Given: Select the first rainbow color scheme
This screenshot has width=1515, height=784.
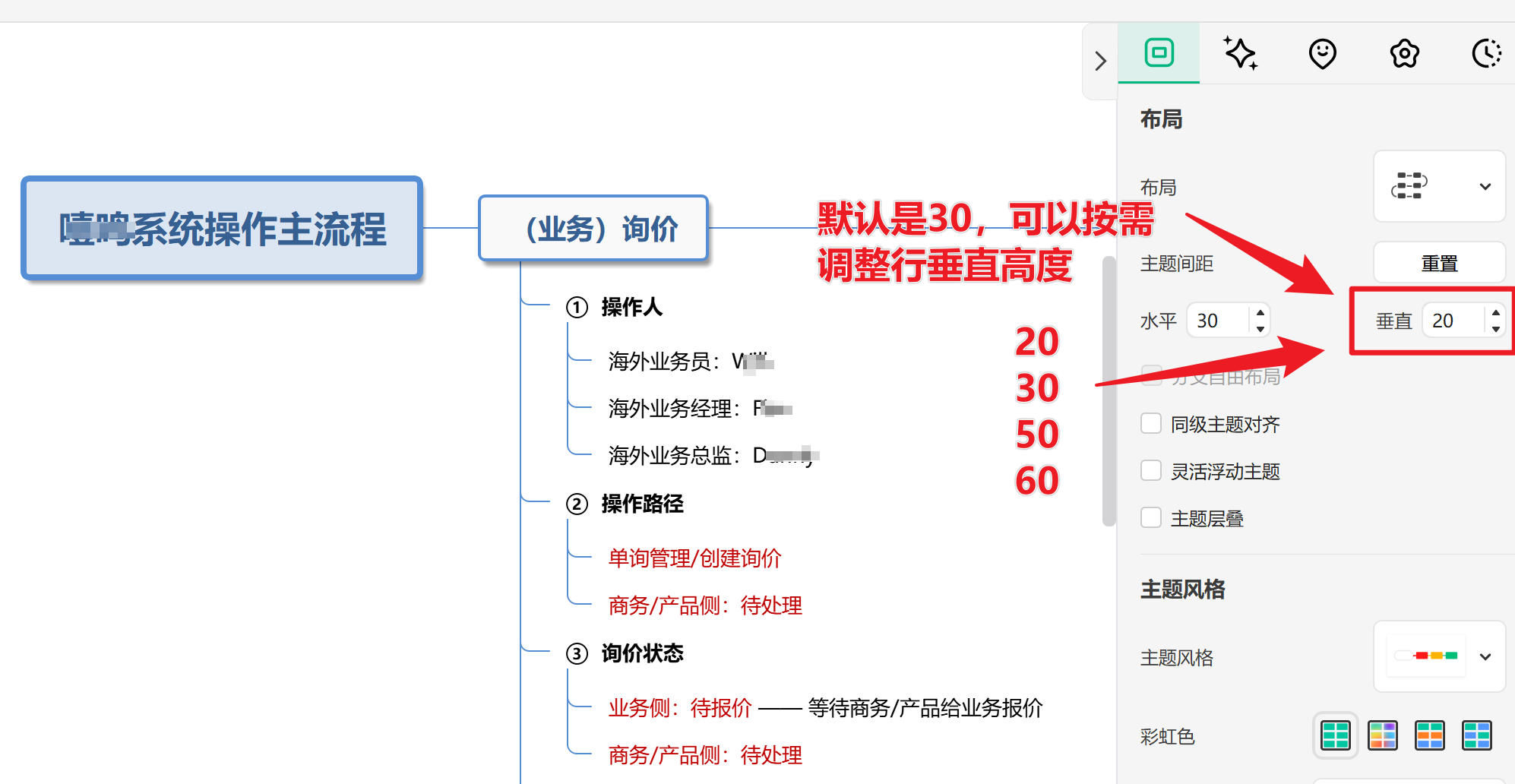Looking at the screenshot, I should click(1336, 735).
